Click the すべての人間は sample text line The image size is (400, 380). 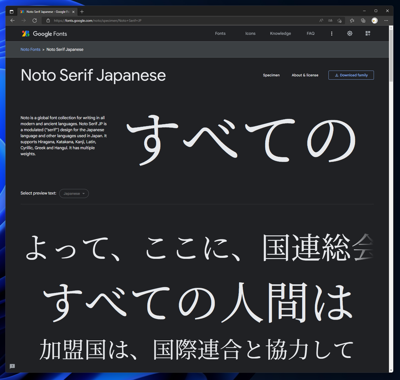[198, 303]
